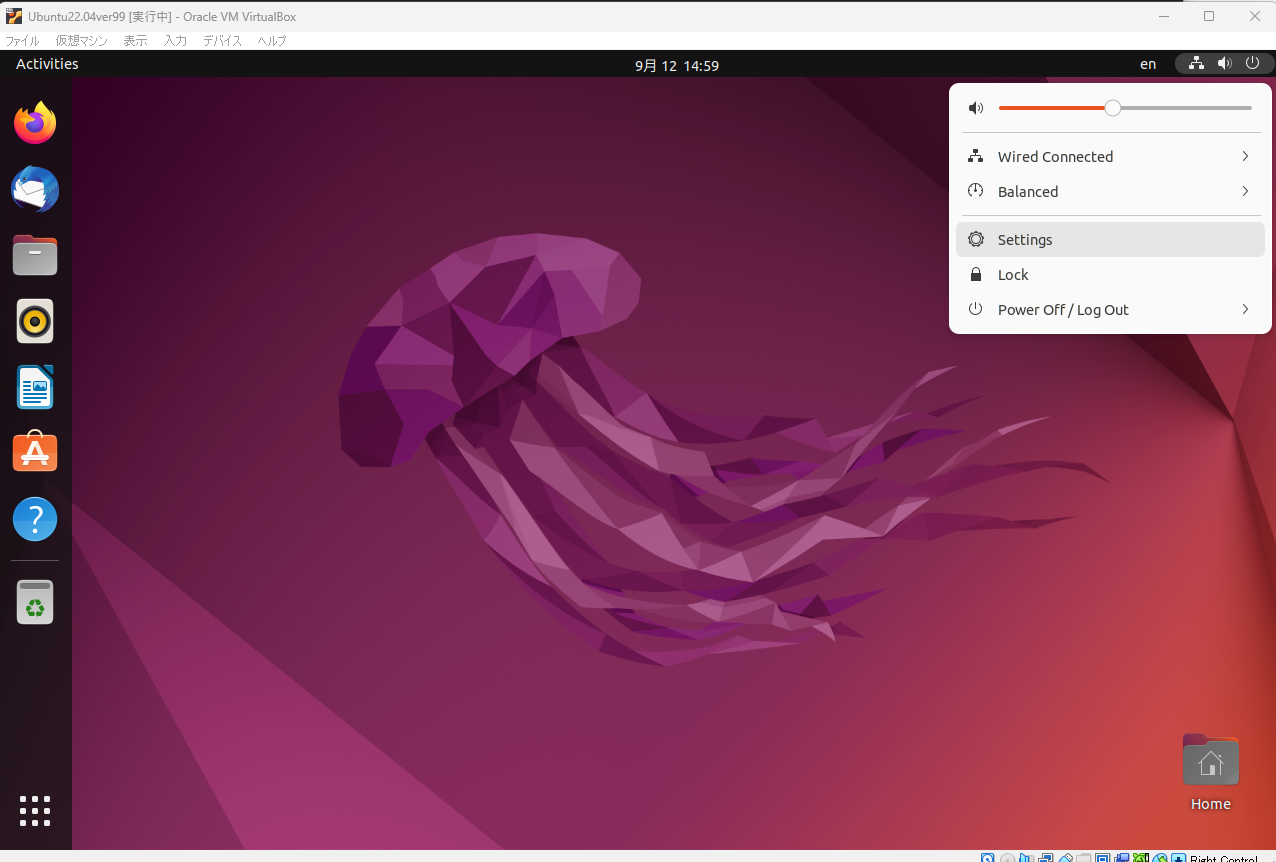Click the shared folders icon in VirtualBox status bar

tap(1085, 858)
